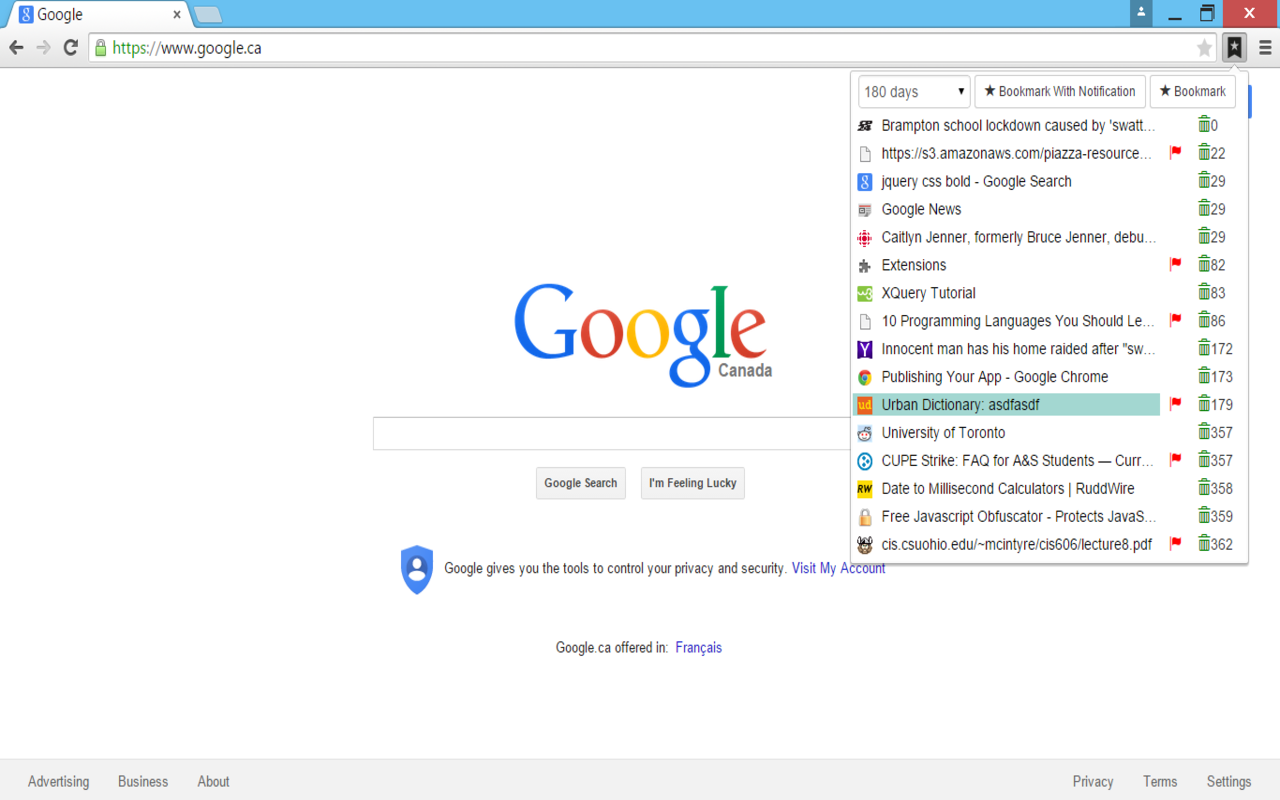
Task: Click the red flag on 10 Programming Languages
Action: tap(1176, 321)
